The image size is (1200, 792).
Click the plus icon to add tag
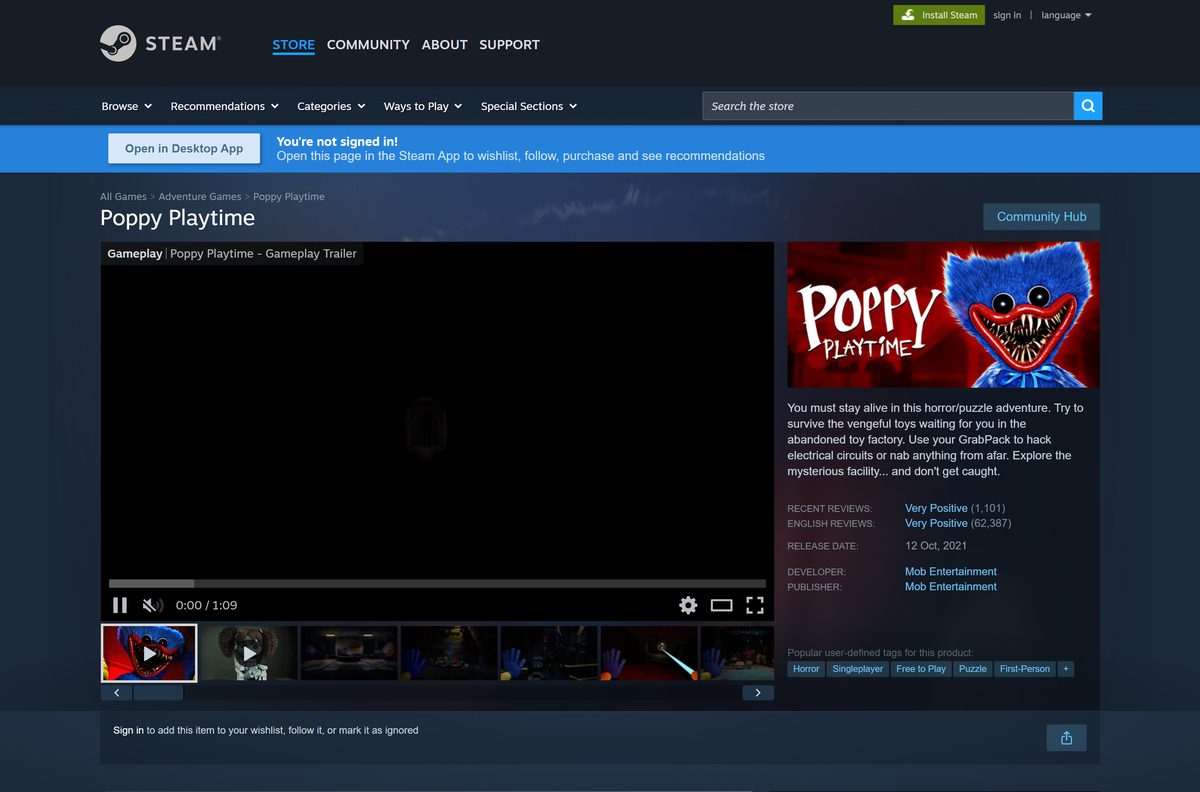click(x=1066, y=669)
